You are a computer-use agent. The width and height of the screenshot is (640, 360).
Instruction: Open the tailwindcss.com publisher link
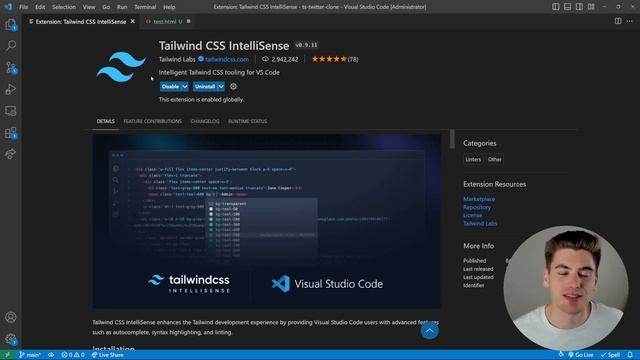click(227, 59)
